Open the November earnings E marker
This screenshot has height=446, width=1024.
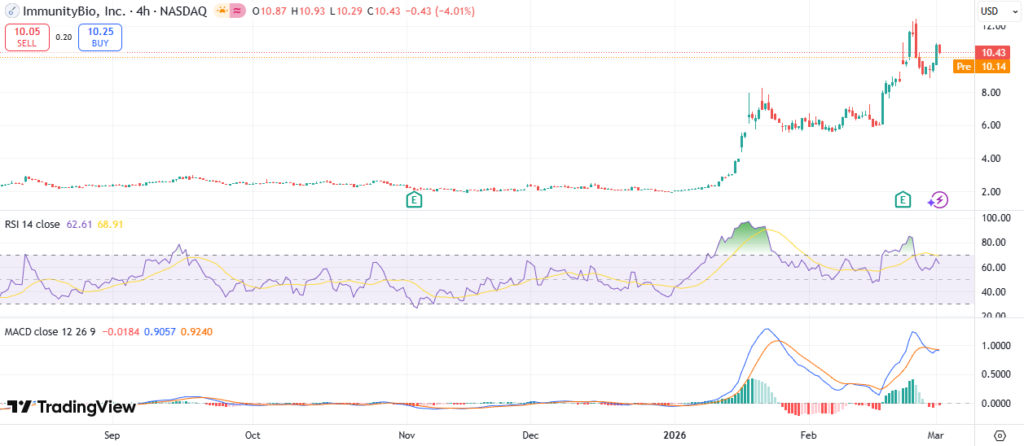pyautogui.click(x=412, y=200)
